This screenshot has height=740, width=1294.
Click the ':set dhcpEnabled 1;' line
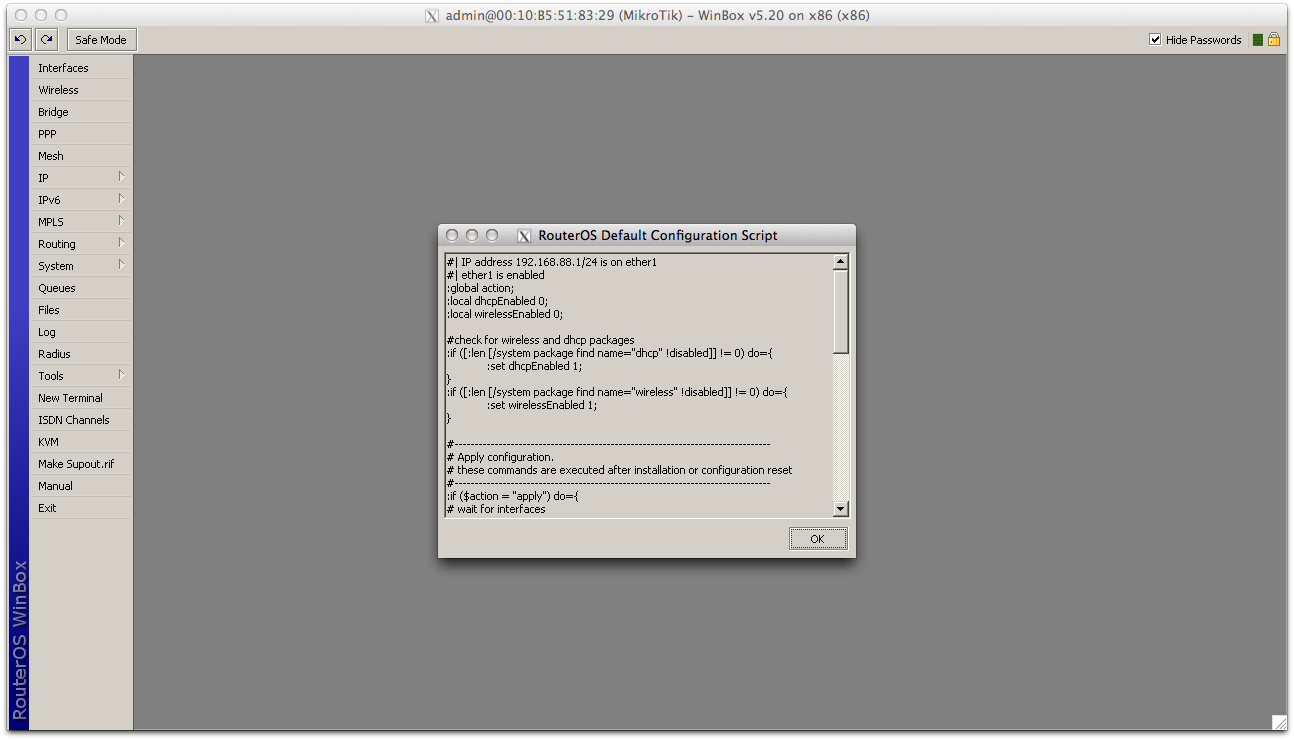[534, 366]
